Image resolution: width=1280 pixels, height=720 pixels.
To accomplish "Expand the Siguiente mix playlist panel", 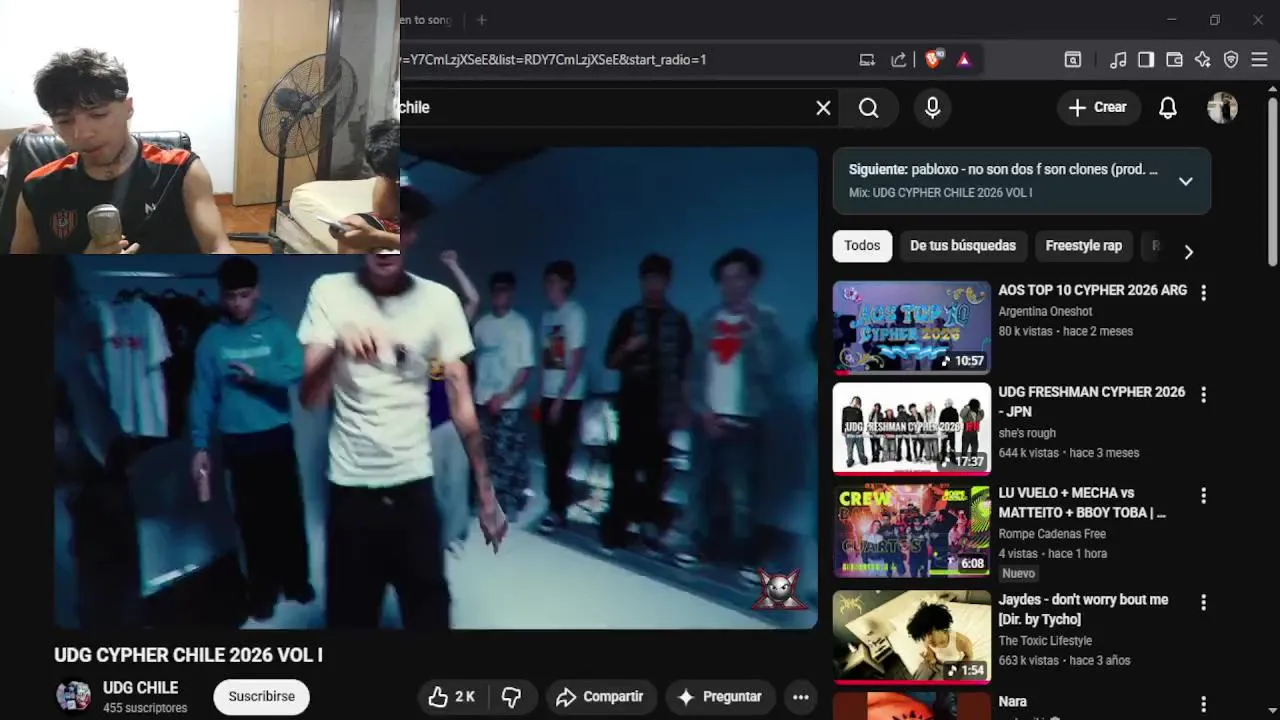I will [x=1185, y=181].
